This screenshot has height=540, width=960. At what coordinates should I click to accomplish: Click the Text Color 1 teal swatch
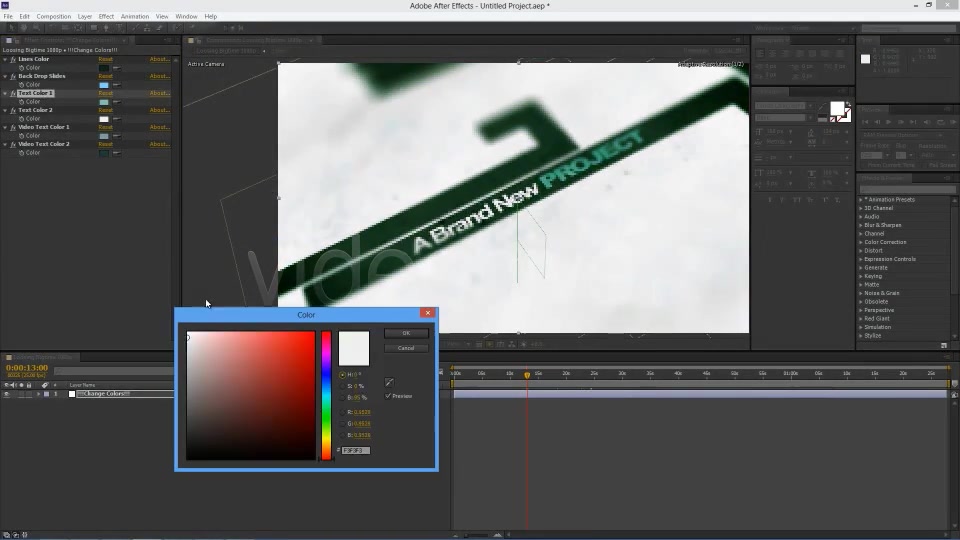[x=104, y=102]
